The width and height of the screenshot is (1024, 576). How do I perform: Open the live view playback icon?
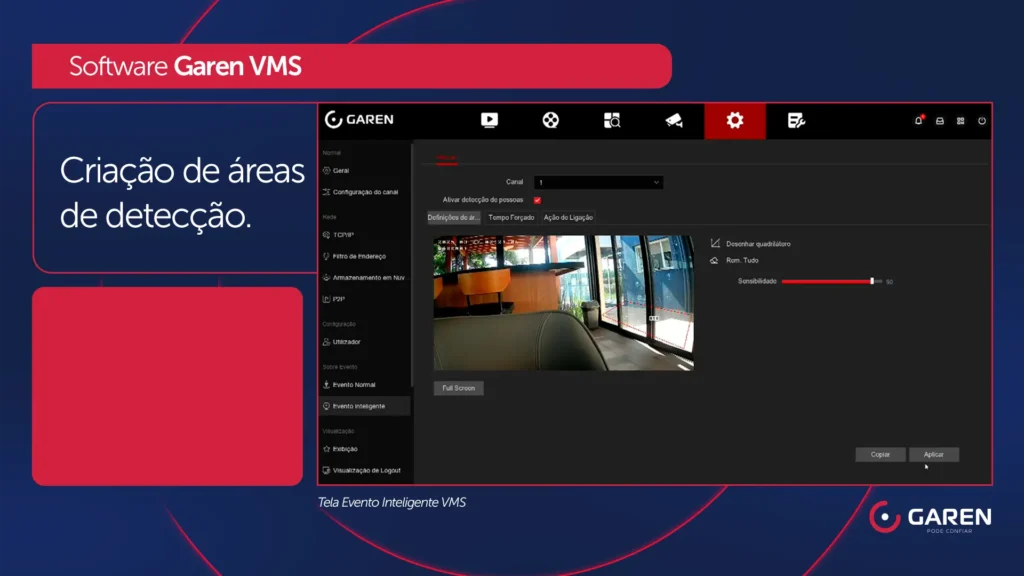pos(489,121)
